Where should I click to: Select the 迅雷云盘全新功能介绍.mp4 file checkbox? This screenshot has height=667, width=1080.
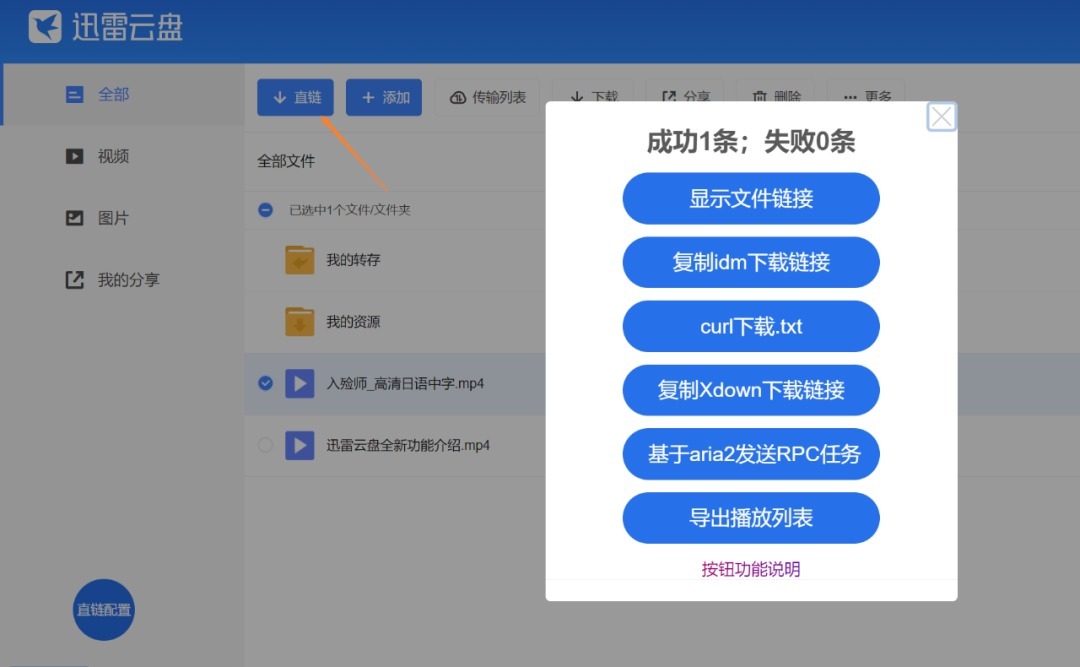(x=265, y=445)
